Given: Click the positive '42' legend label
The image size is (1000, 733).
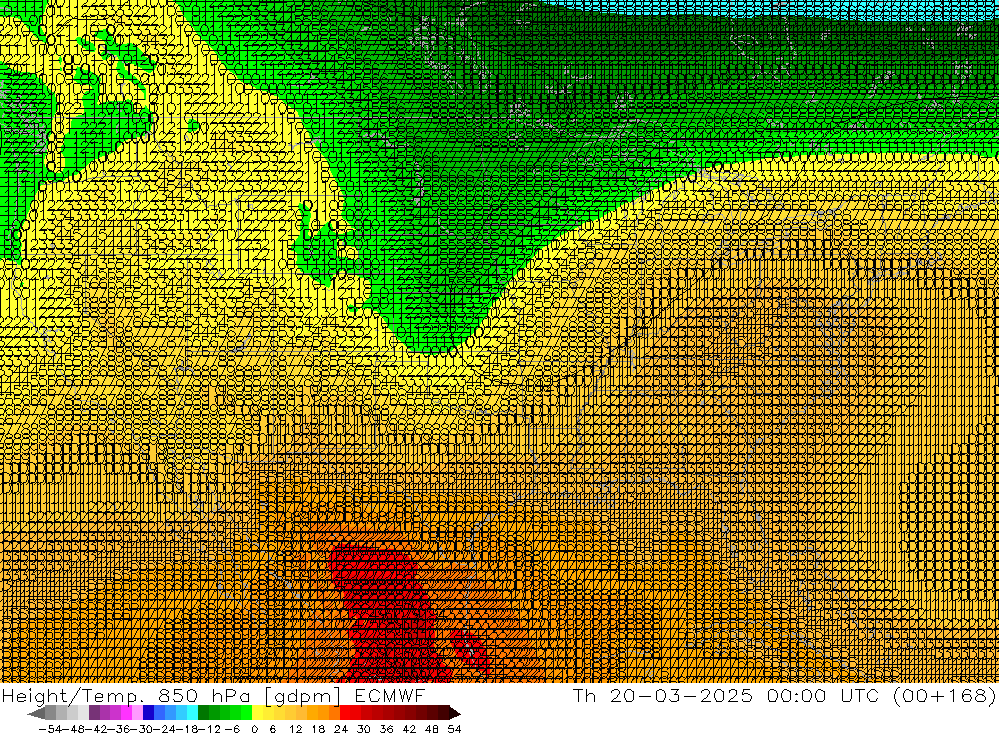Looking at the screenshot, I should pyautogui.click(x=409, y=729).
